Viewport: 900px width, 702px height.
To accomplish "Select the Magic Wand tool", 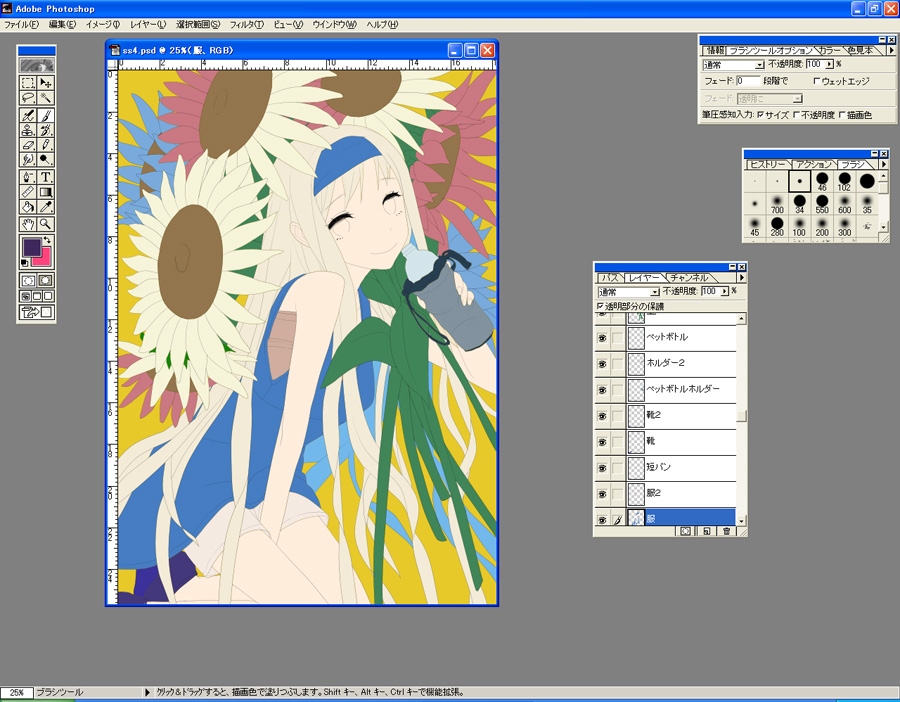I will tap(45, 98).
